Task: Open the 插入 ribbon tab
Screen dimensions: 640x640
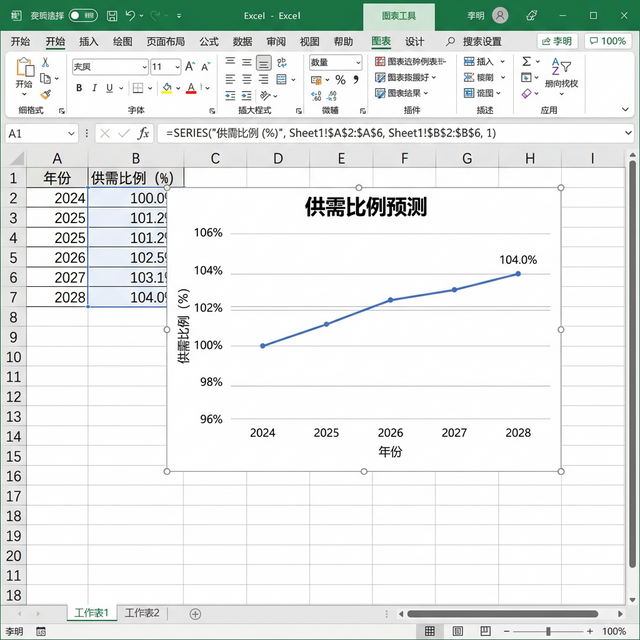Action: [x=89, y=41]
